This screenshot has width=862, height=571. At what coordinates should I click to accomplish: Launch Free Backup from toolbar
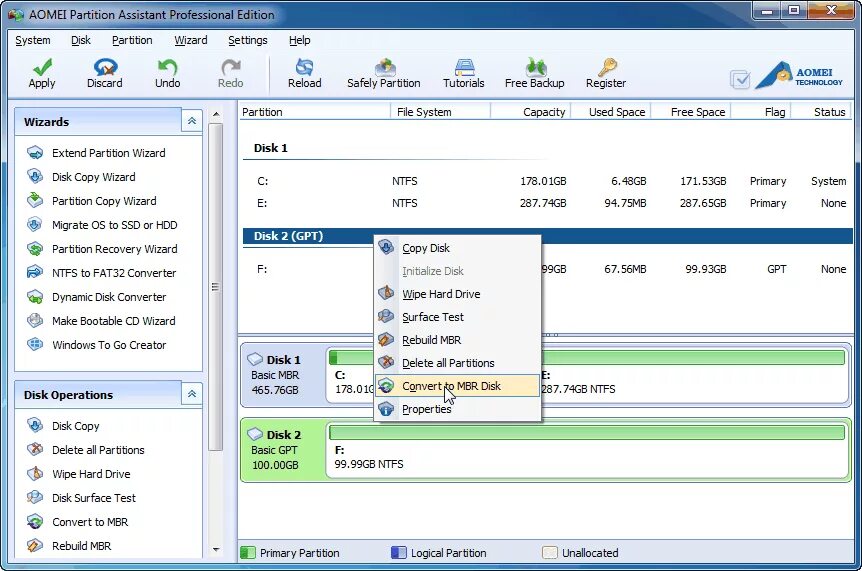(x=534, y=68)
